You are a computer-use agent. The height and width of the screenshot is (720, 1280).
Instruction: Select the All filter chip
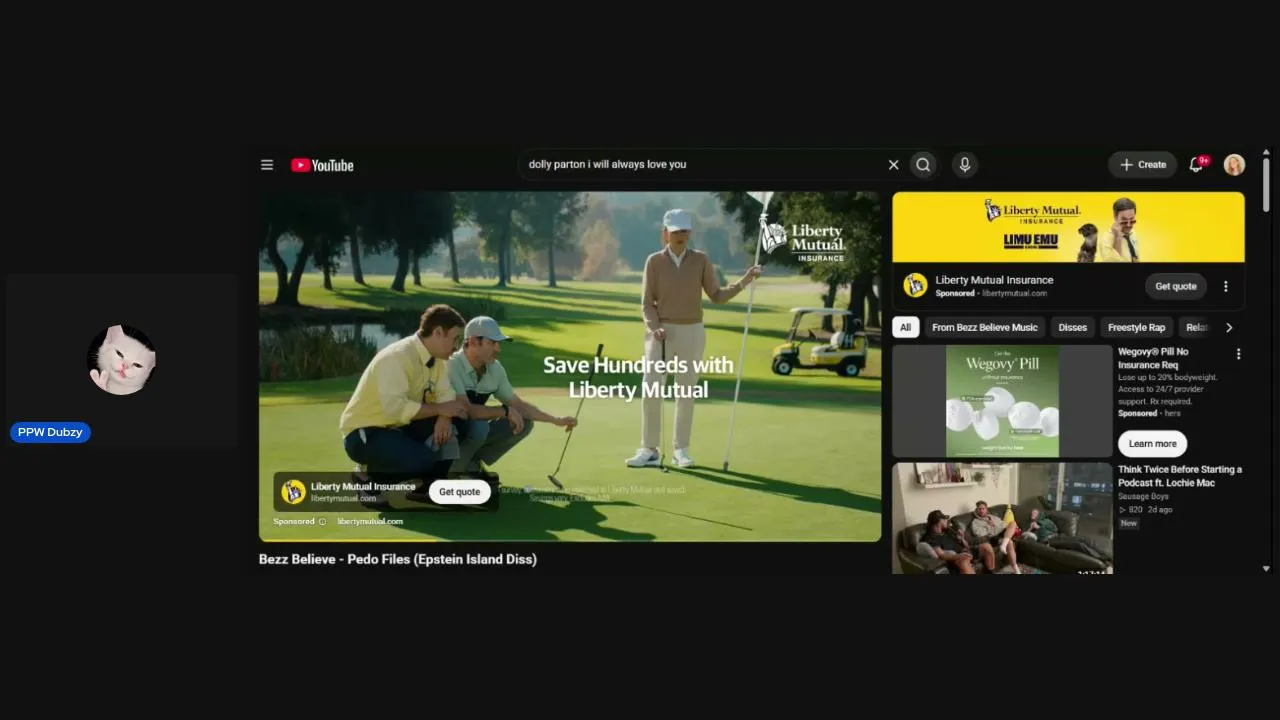[905, 327]
